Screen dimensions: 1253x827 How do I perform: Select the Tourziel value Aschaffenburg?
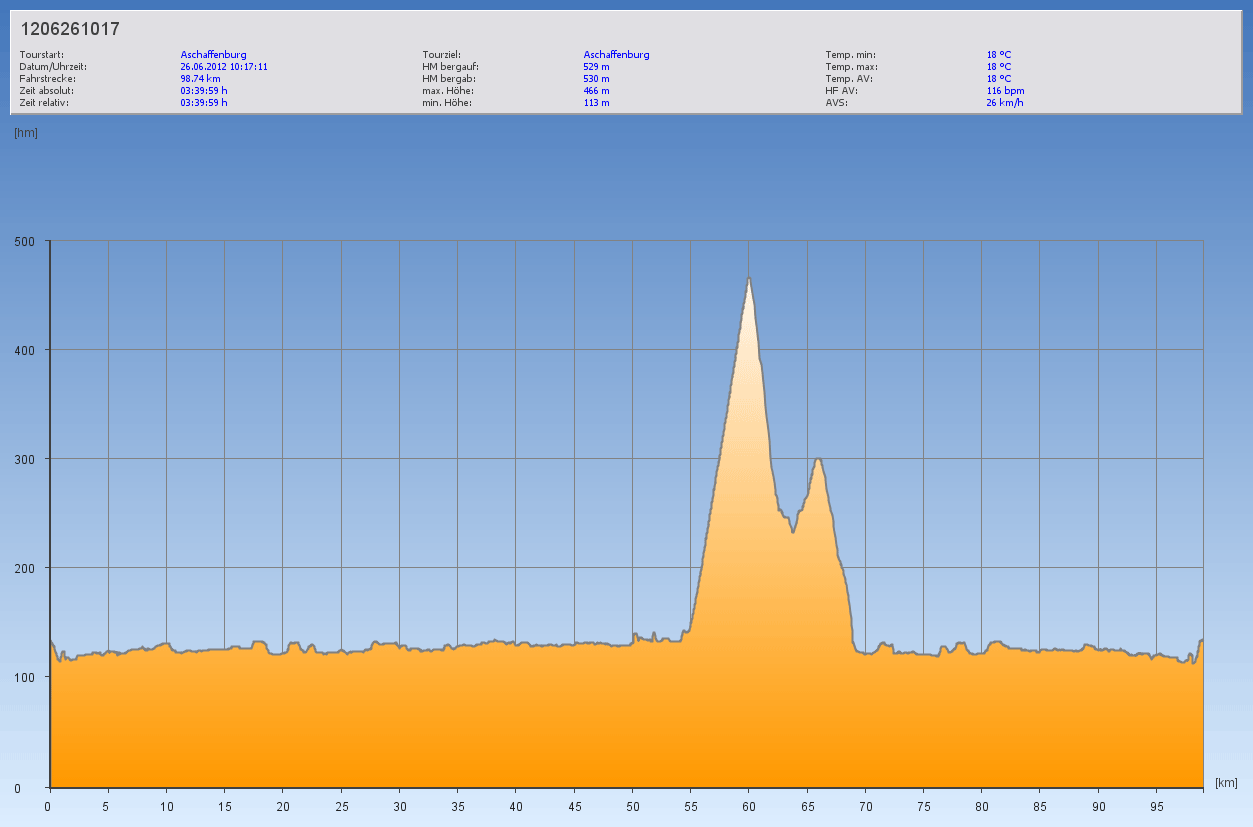point(616,54)
